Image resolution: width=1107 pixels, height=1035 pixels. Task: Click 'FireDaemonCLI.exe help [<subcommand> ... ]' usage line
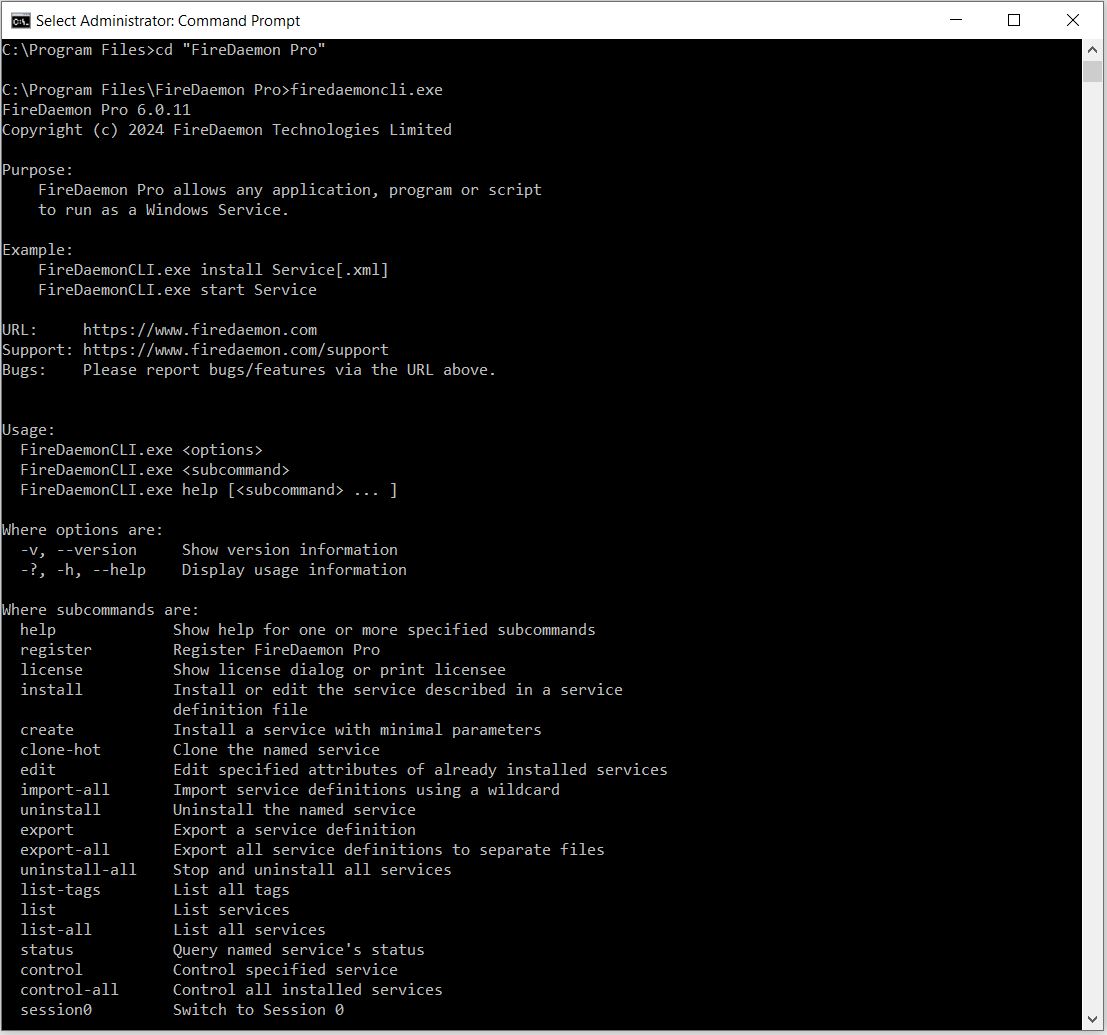click(209, 490)
